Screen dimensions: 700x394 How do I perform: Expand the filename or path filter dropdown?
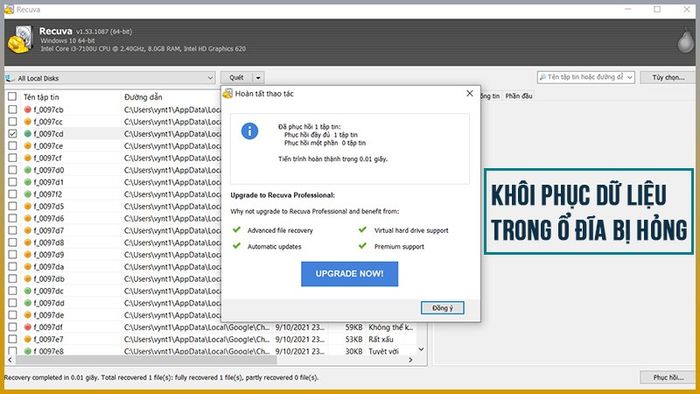[x=629, y=77]
